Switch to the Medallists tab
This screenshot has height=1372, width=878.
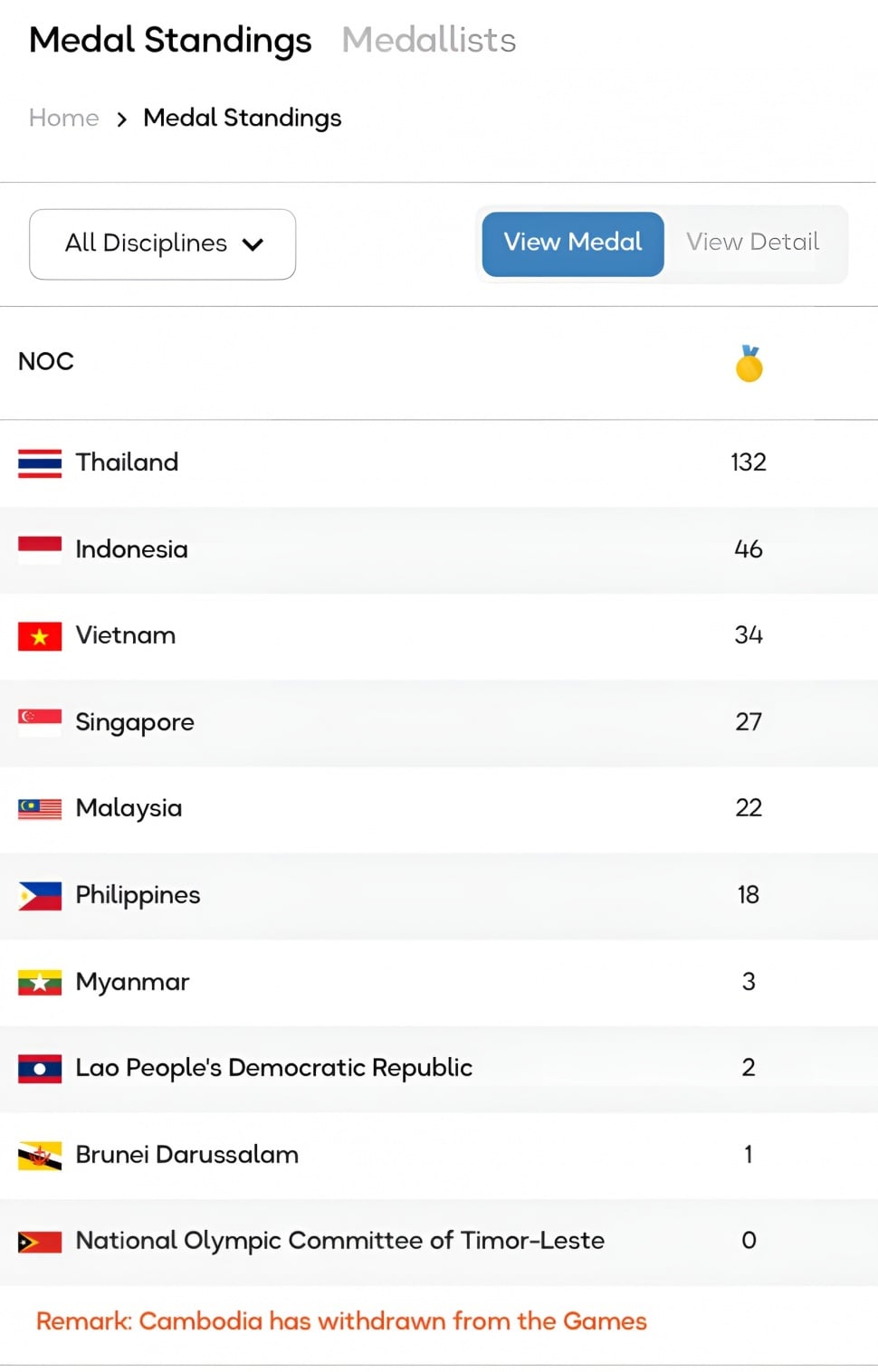pos(428,40)
